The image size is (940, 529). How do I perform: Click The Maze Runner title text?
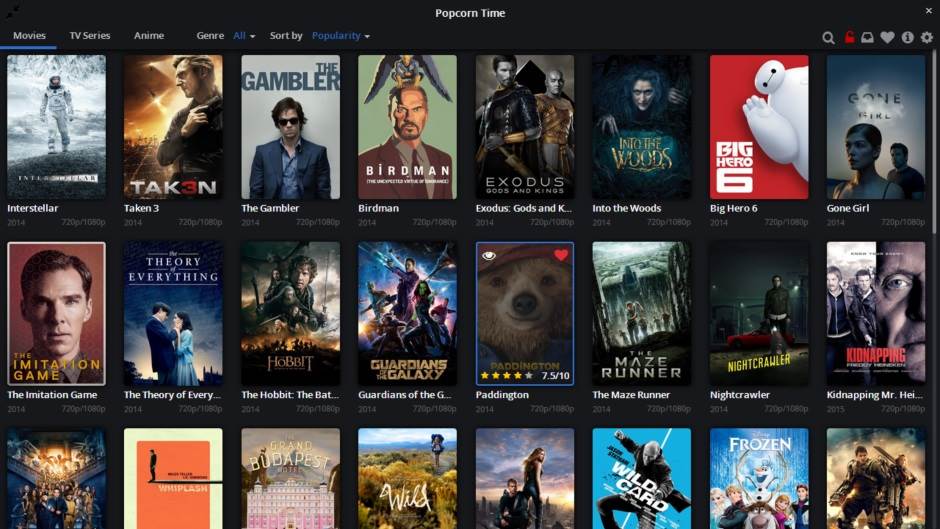point(631,395)
